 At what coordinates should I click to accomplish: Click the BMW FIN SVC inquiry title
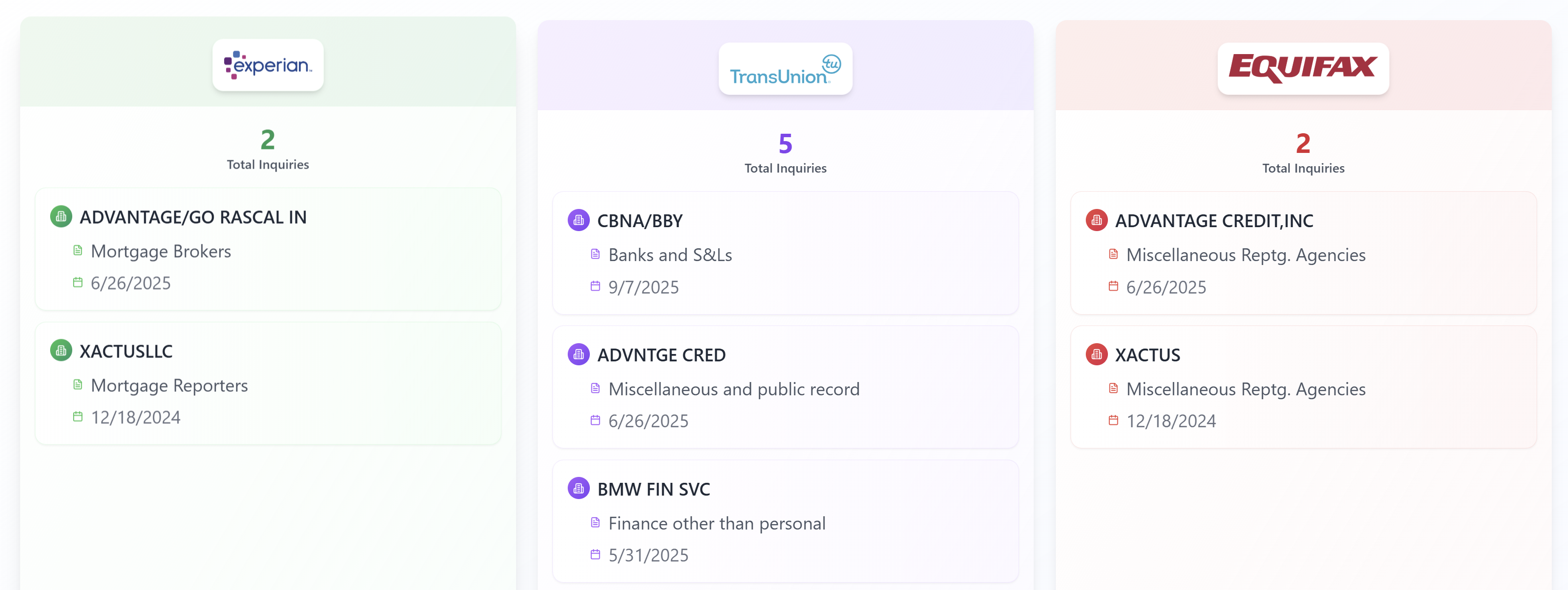pos(653,489)
